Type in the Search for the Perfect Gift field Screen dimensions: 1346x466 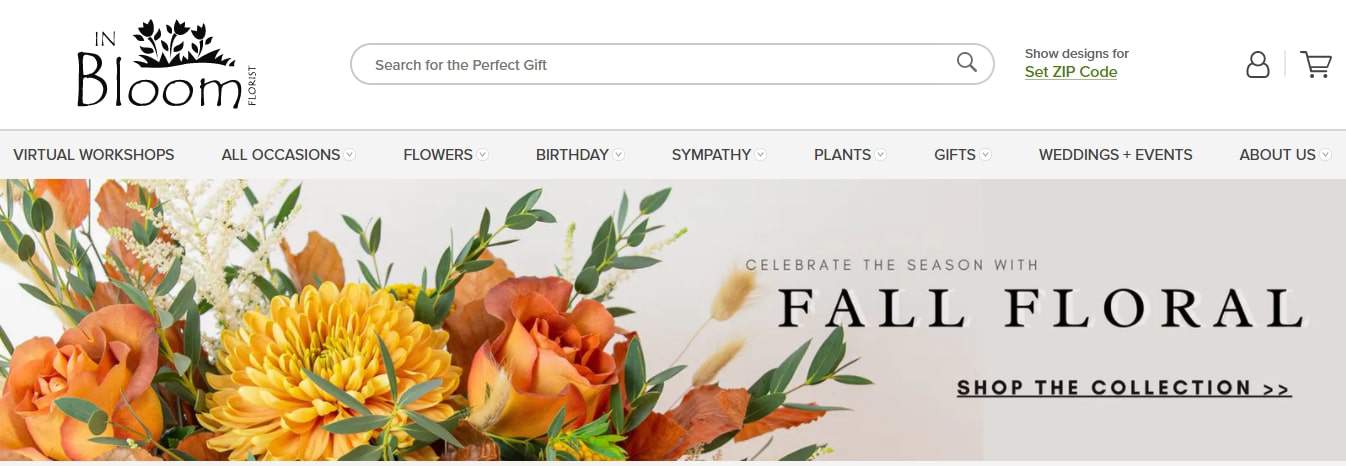[650, 64]
